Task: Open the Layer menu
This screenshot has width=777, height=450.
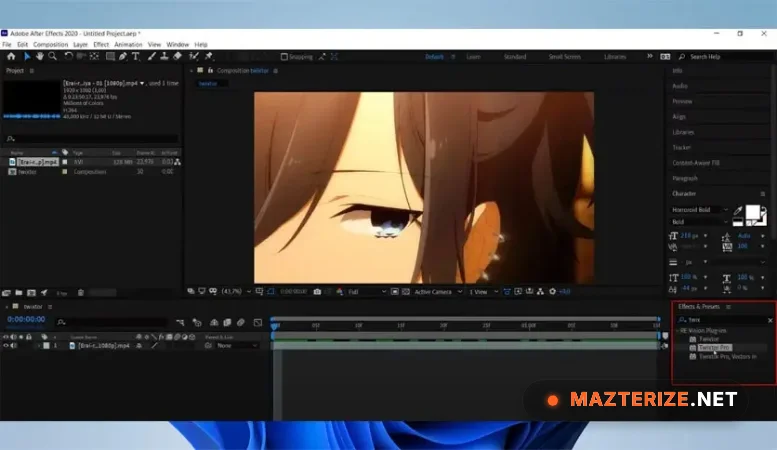Action: (x=80, y=45)
